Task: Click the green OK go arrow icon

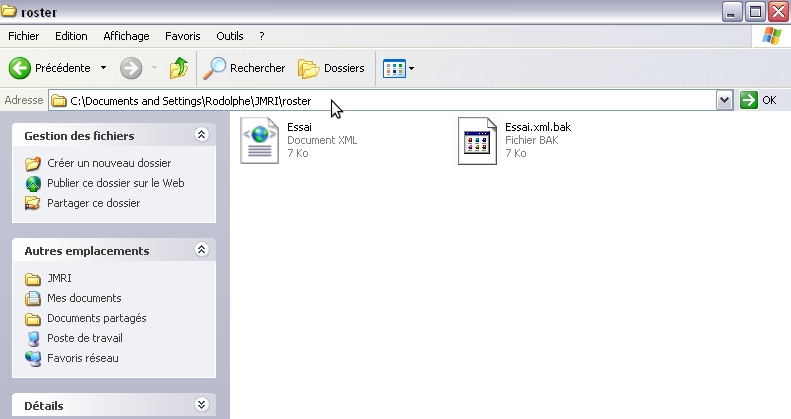Action: tap(749, 100)
